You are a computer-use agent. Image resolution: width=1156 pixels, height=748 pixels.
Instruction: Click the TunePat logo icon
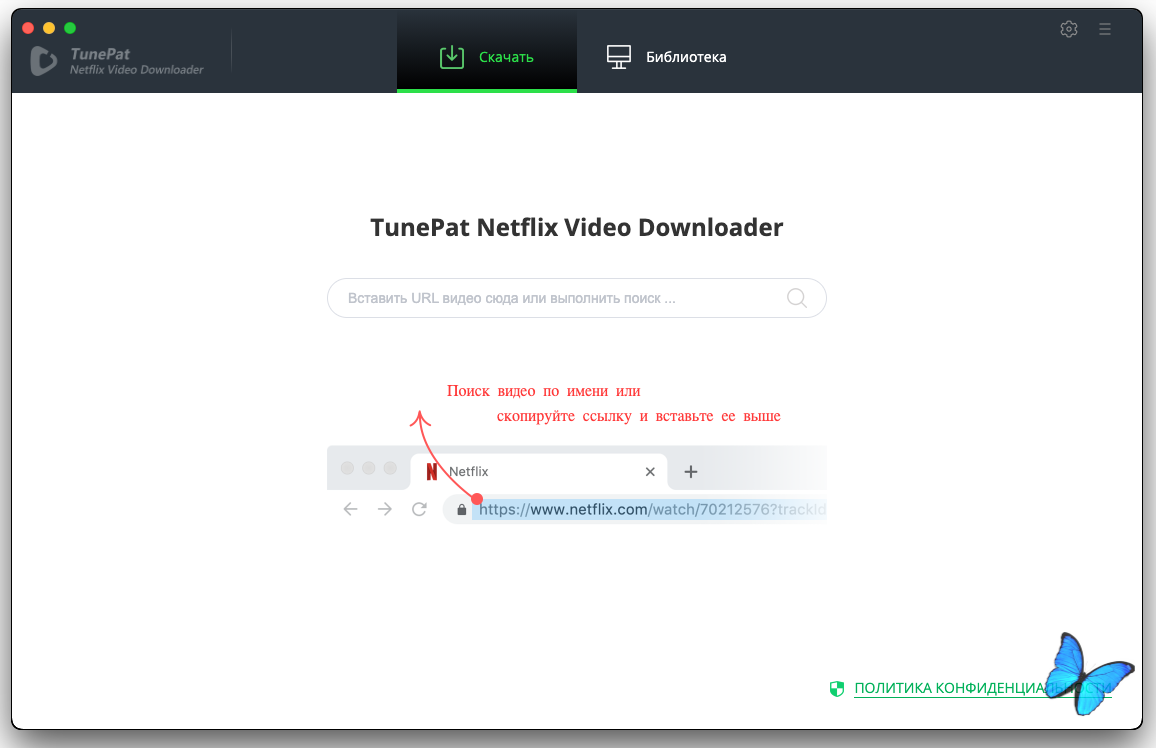[44, 61]
